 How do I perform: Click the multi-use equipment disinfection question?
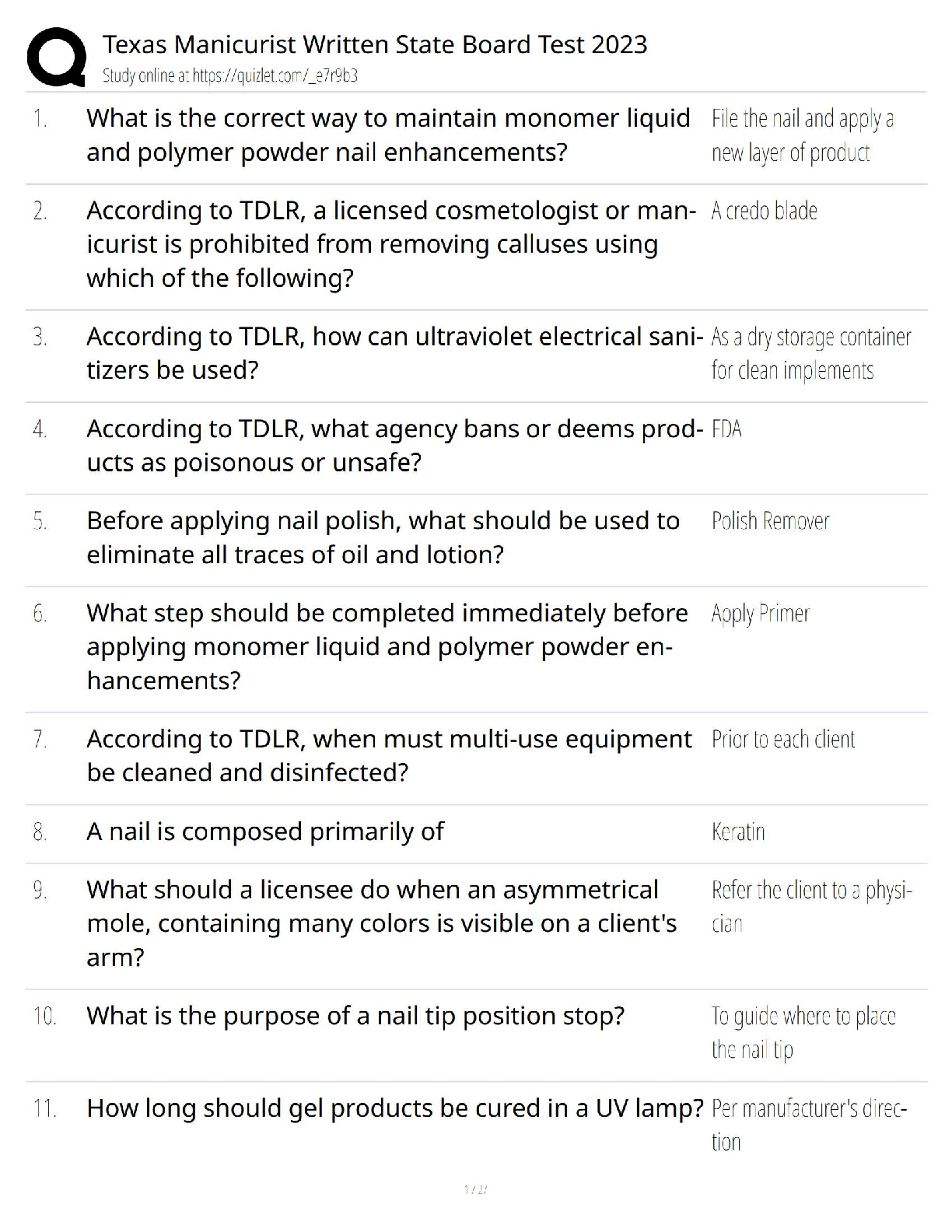point(389,755)
